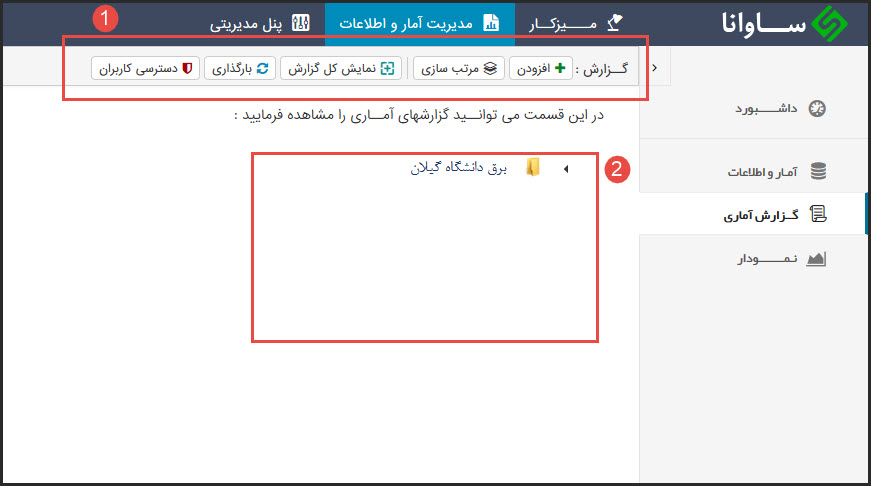Image resolution: width=871 pixels, height=486 pixels.
Task: Click the desk lamp icon of میزکار
Action: click(x=614, y=23)
